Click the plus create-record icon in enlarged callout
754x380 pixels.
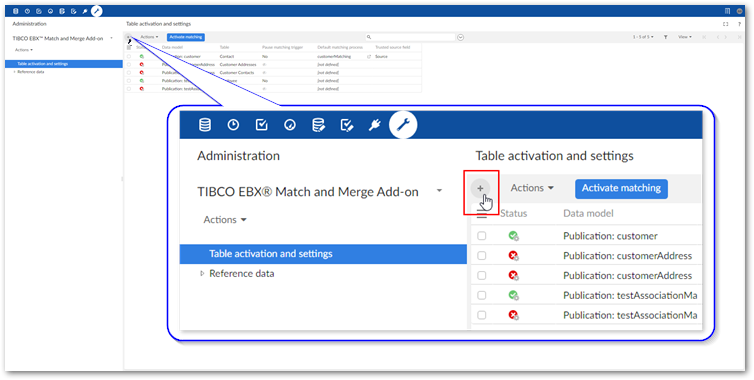pos(480,189)
